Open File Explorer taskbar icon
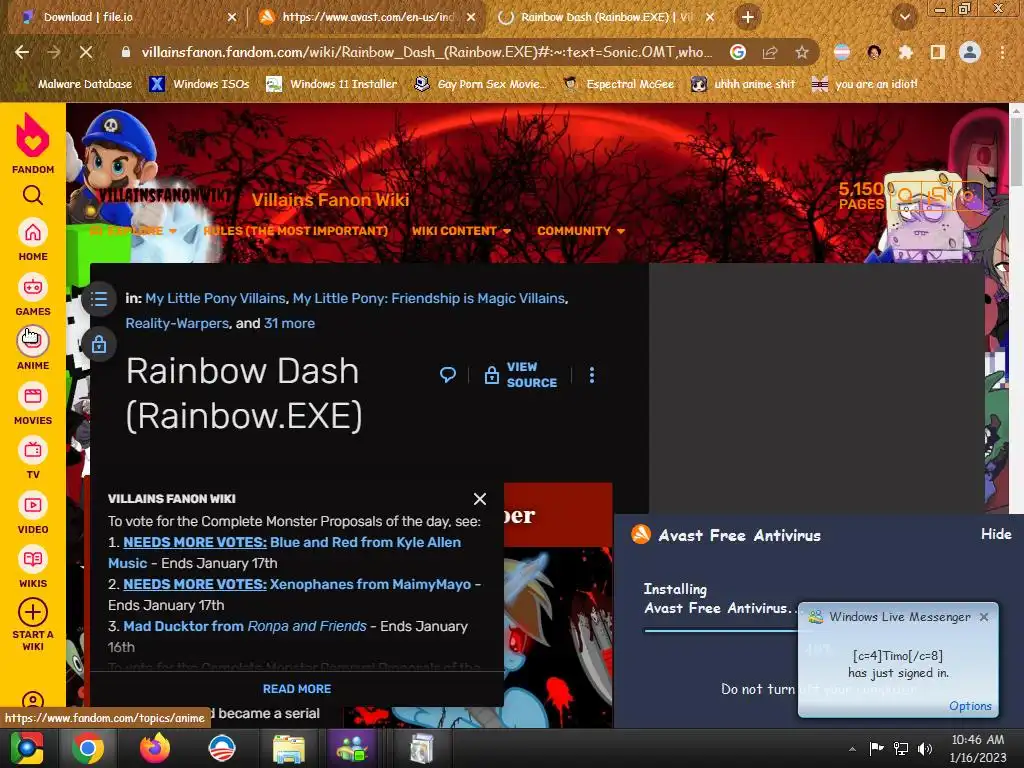 click(288, 748)
